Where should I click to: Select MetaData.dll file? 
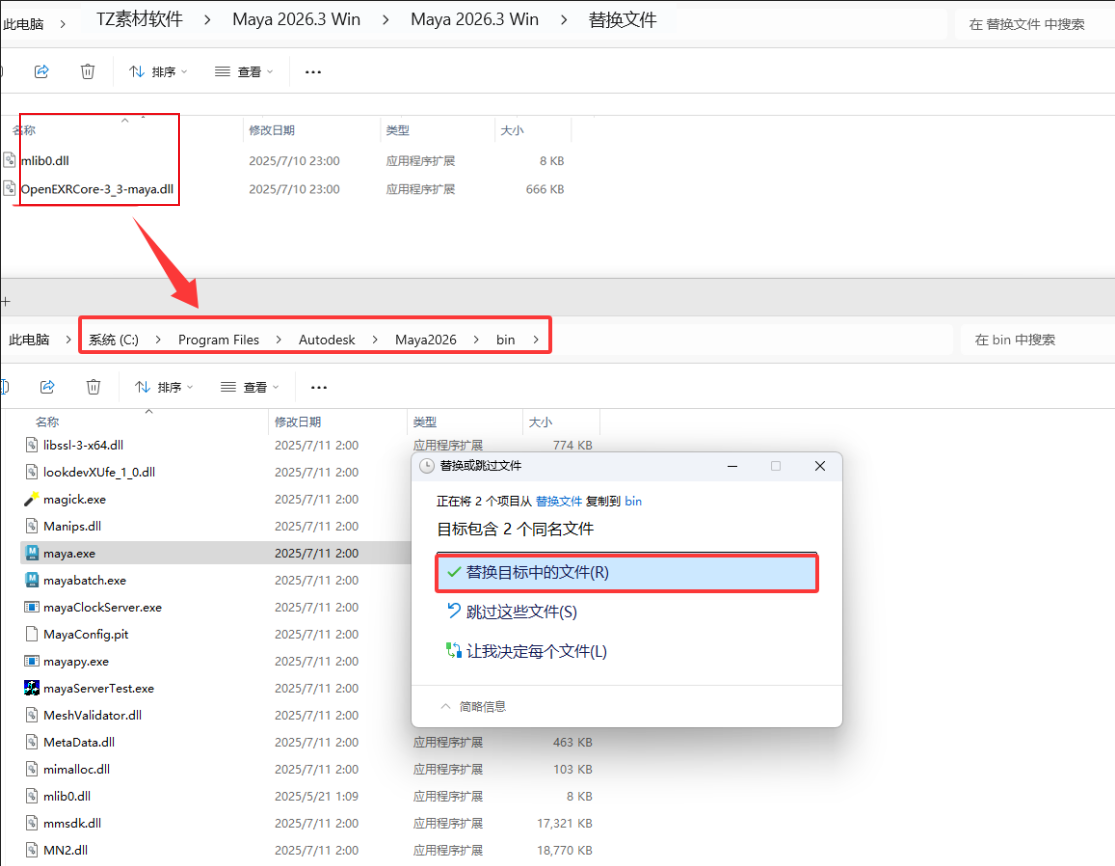[79, 742]
